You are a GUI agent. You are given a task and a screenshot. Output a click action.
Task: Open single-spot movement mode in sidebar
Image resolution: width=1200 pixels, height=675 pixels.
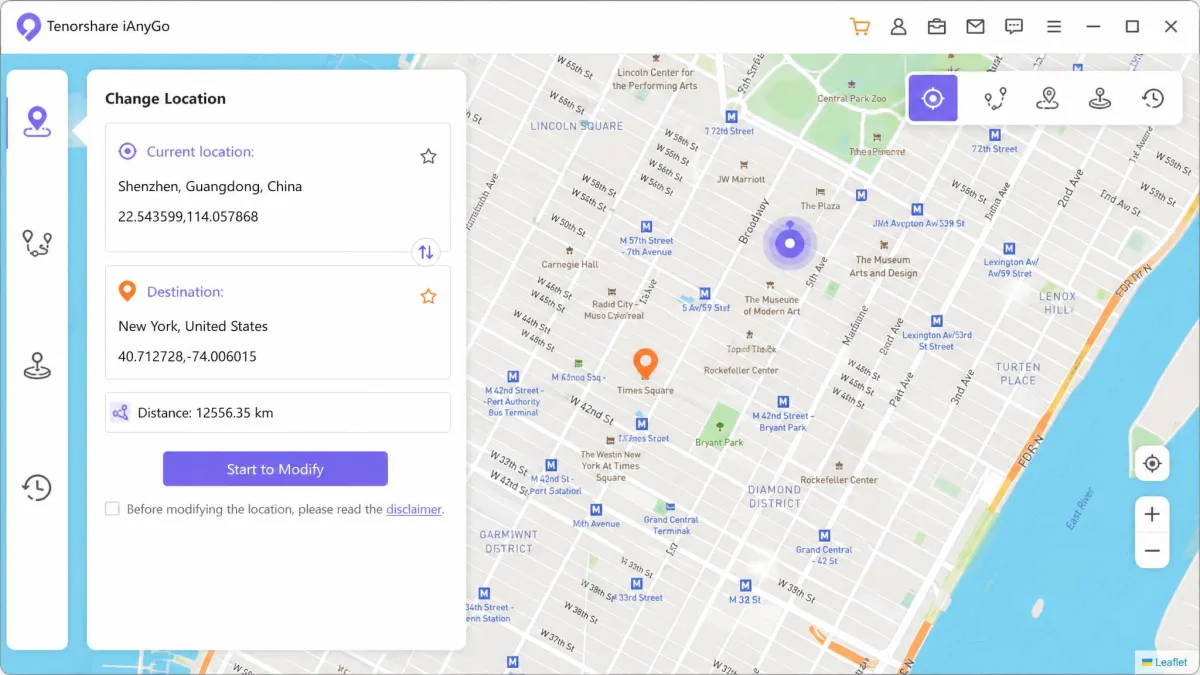[37, 243]
